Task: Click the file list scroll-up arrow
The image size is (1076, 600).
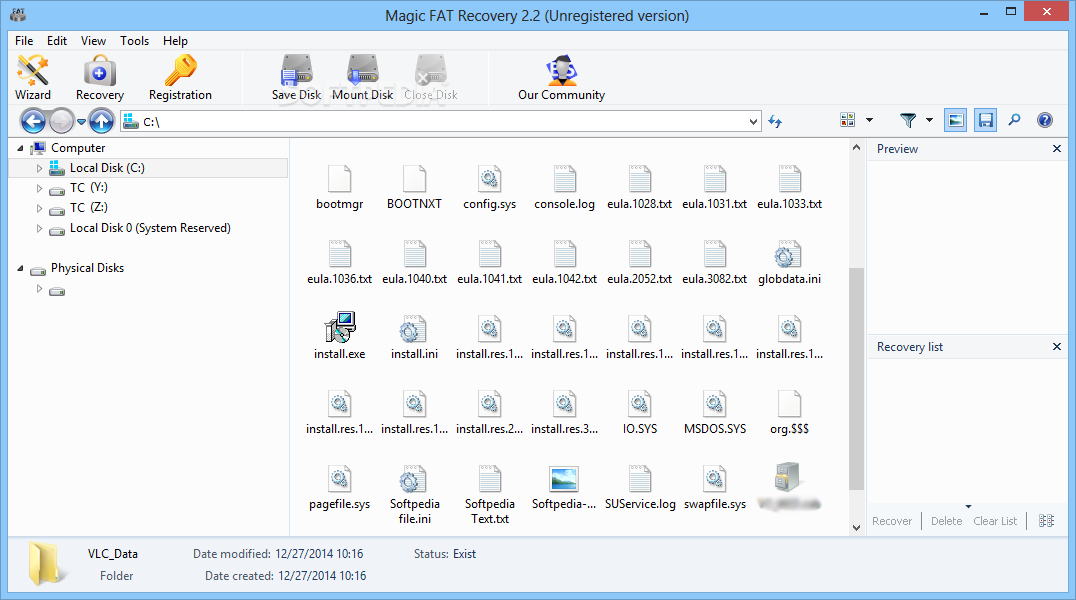Action: [x=856, y=147]
